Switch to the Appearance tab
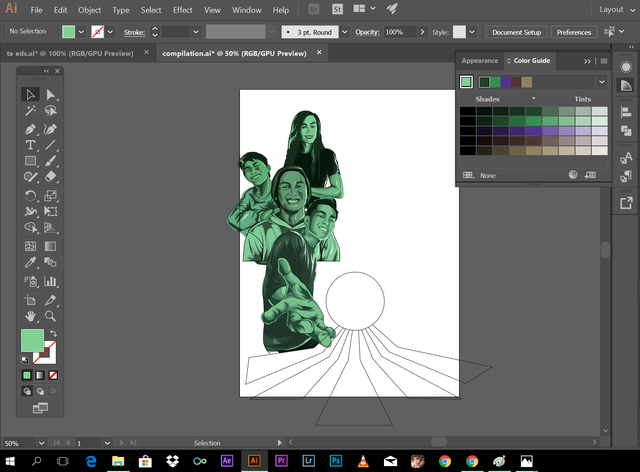Viewport: 640px width, 472px height. [480, 61]
